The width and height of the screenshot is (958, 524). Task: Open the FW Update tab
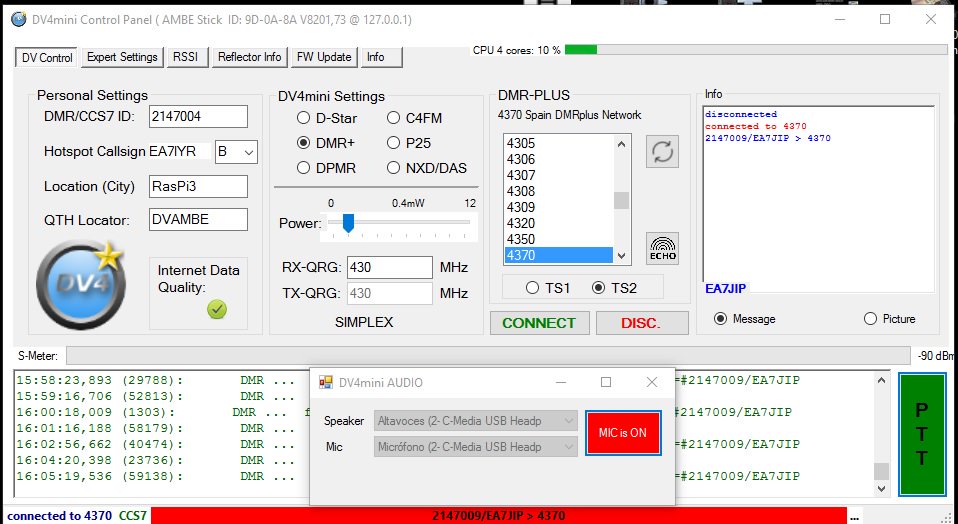[x=324, y=57]
